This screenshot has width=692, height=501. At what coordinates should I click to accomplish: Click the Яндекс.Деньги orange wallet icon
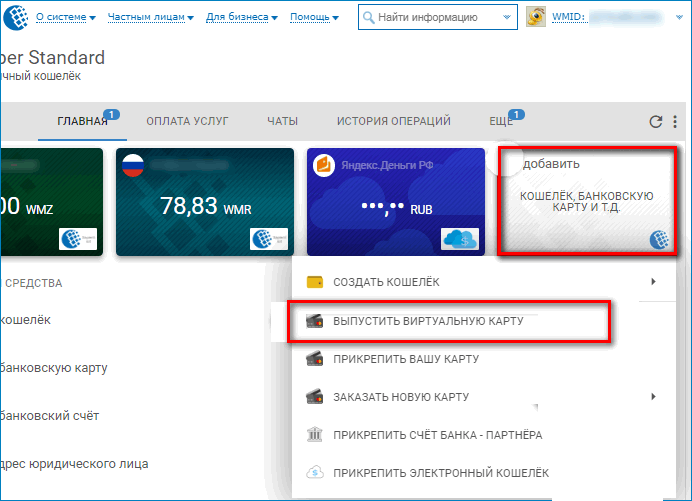[x=324, y=166]
